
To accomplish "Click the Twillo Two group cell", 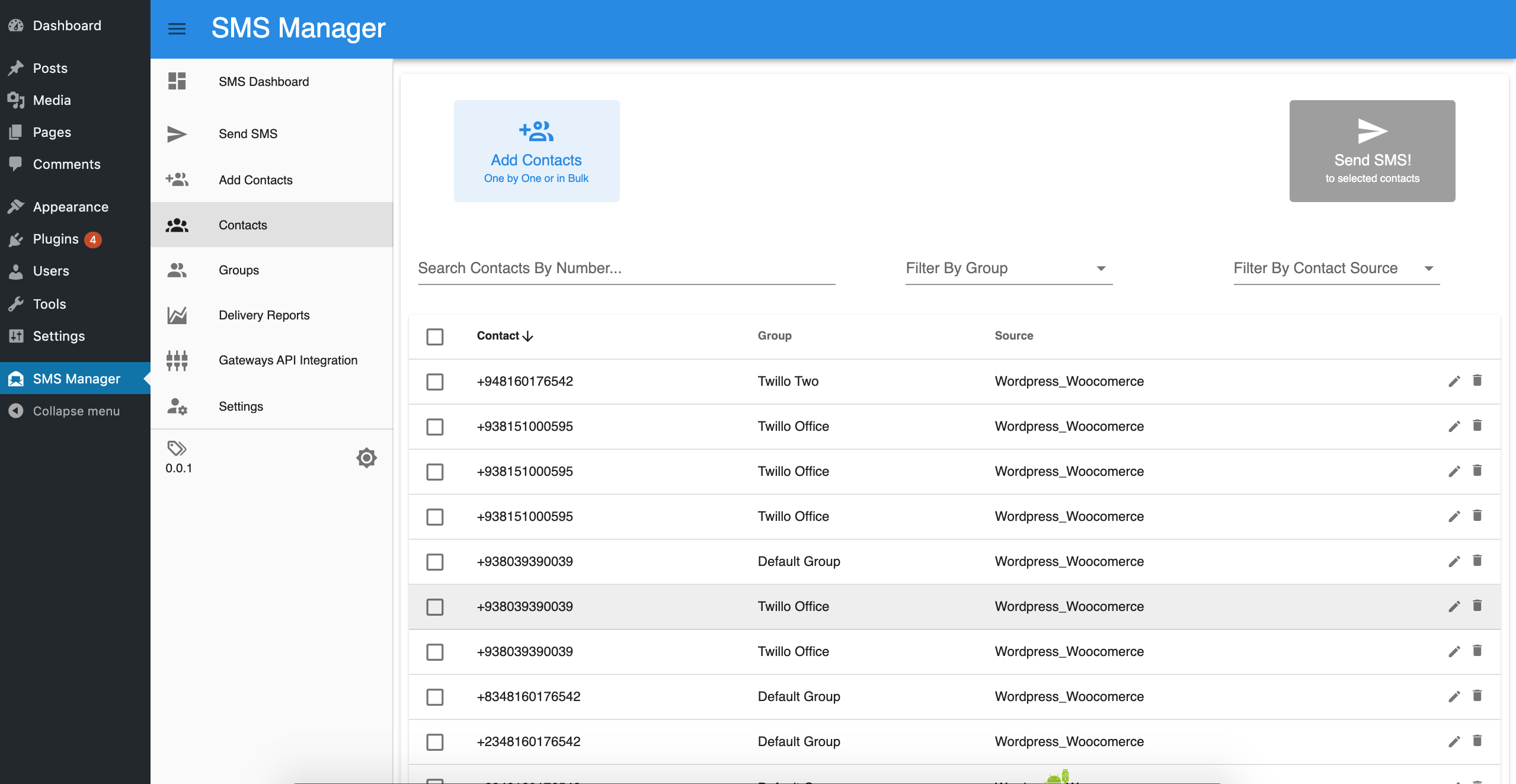I will 788,381.
